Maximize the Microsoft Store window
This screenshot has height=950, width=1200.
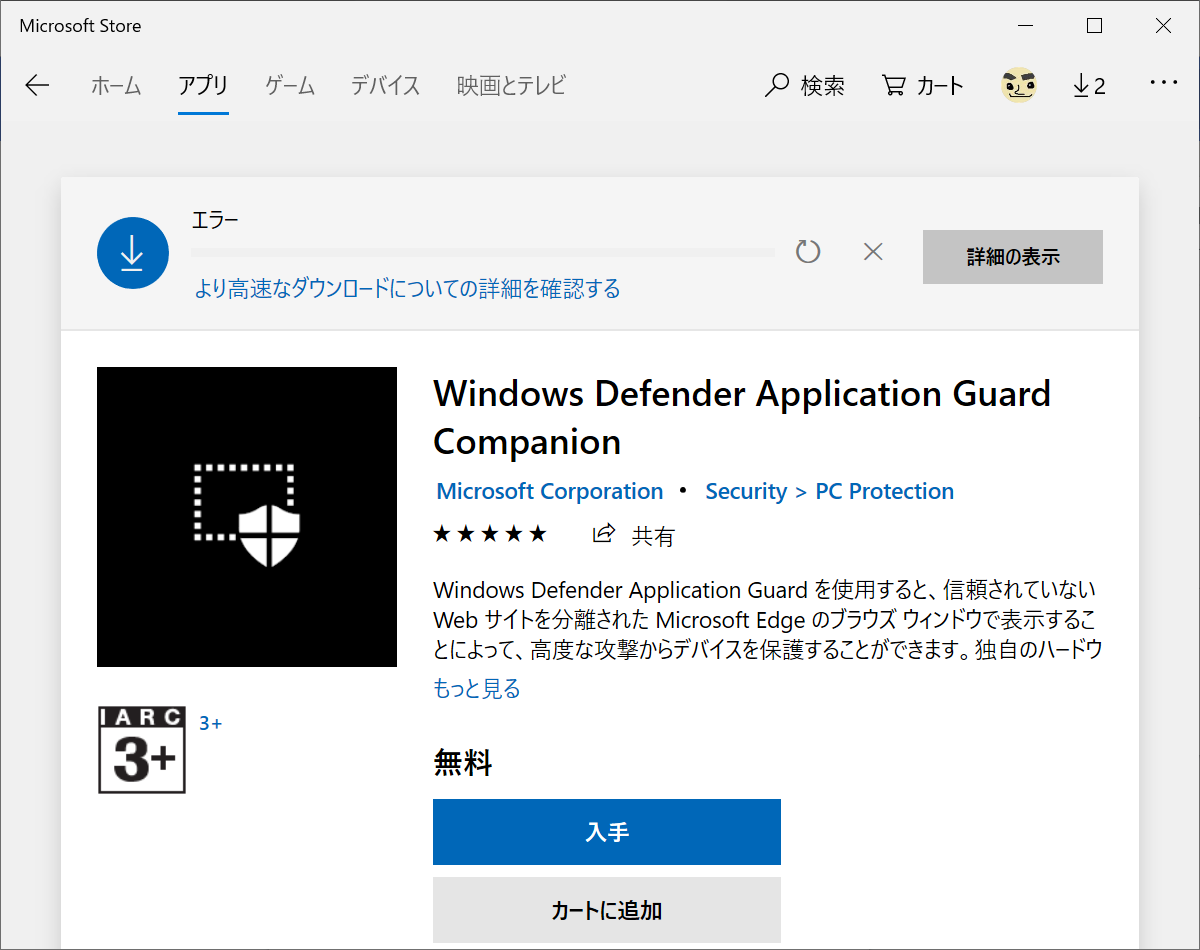pyautogui.click(x=1095, y=26)
